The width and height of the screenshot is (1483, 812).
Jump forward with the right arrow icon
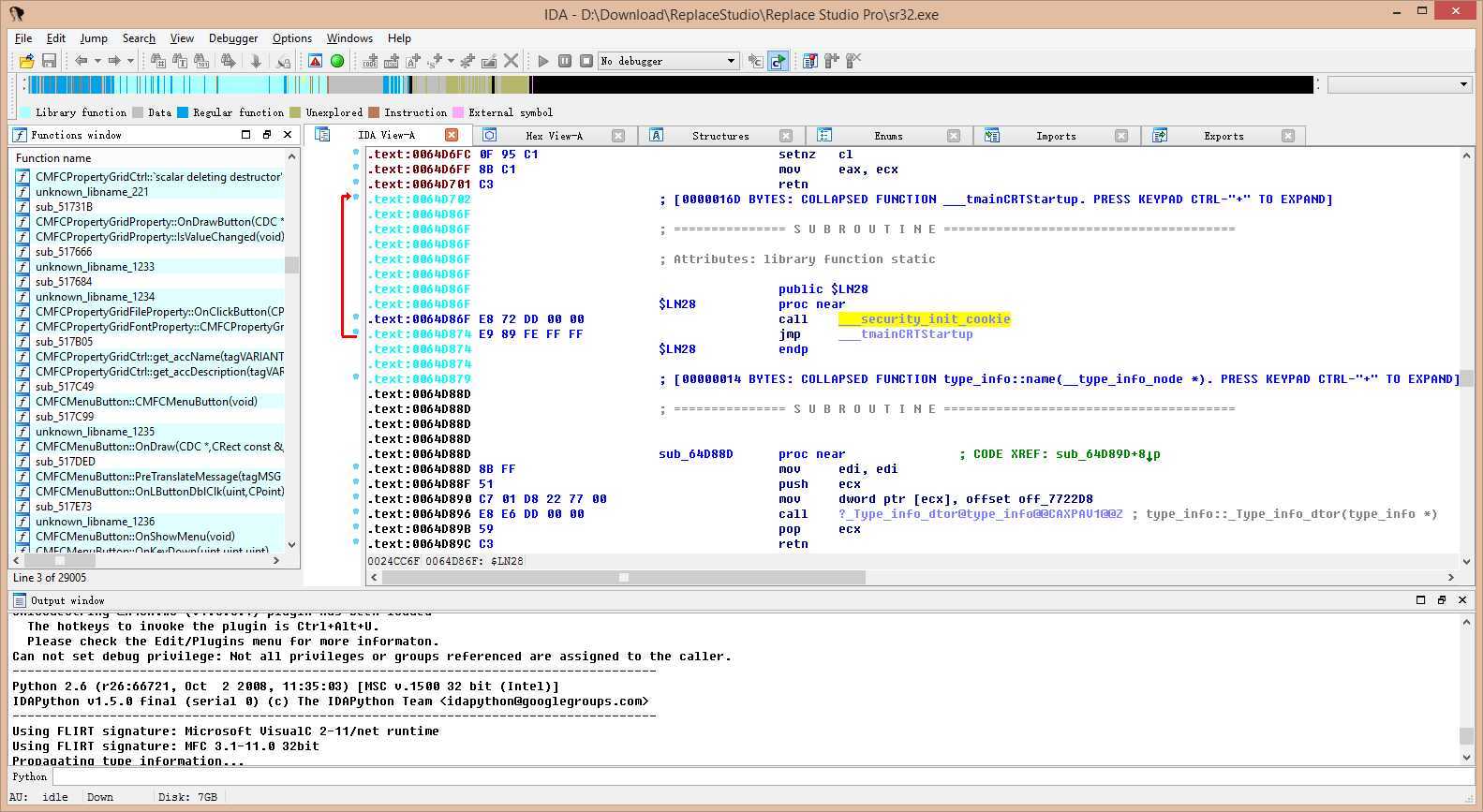(114, 61)
